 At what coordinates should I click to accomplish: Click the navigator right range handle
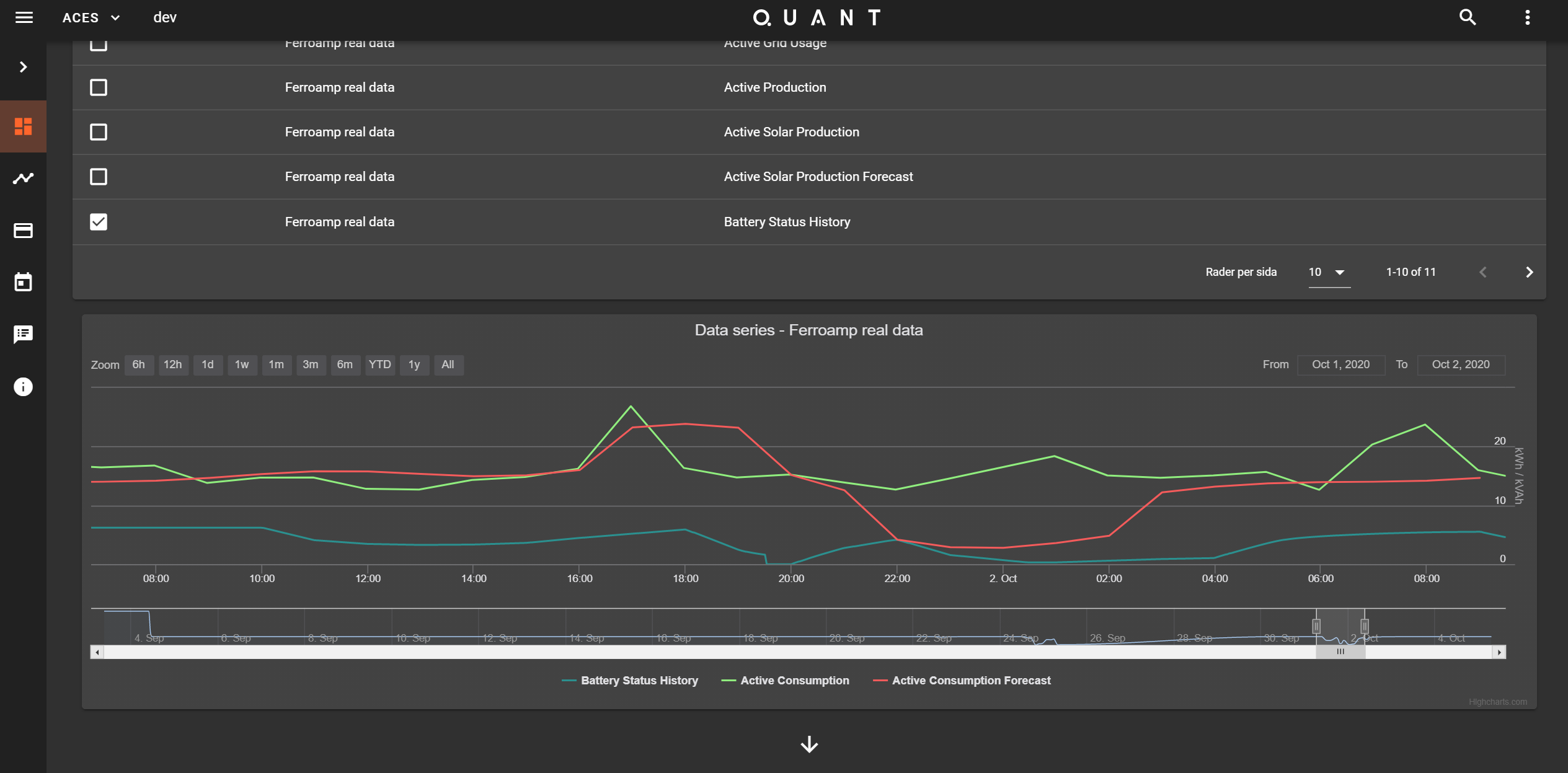1365,626
